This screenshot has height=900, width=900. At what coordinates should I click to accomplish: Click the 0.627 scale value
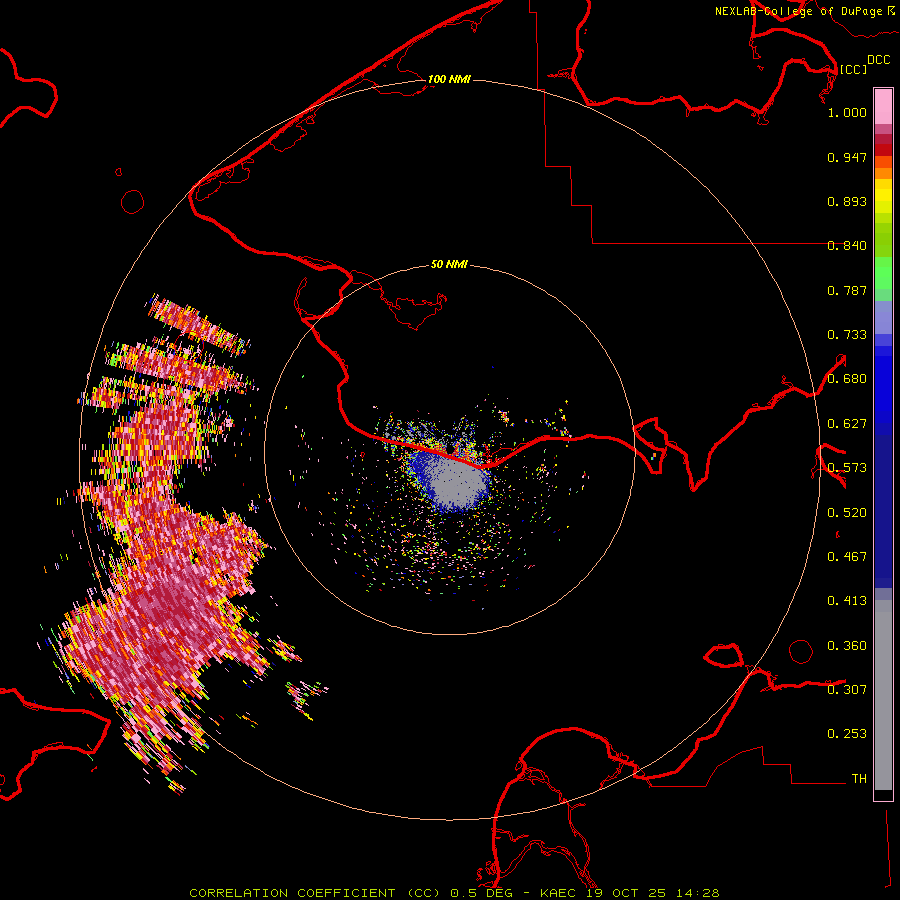point(847,424)
